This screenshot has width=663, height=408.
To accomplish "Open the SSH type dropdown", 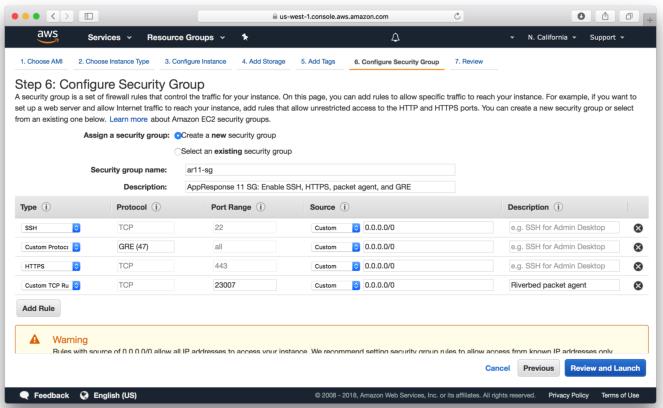I will click(x=51, y=228).
